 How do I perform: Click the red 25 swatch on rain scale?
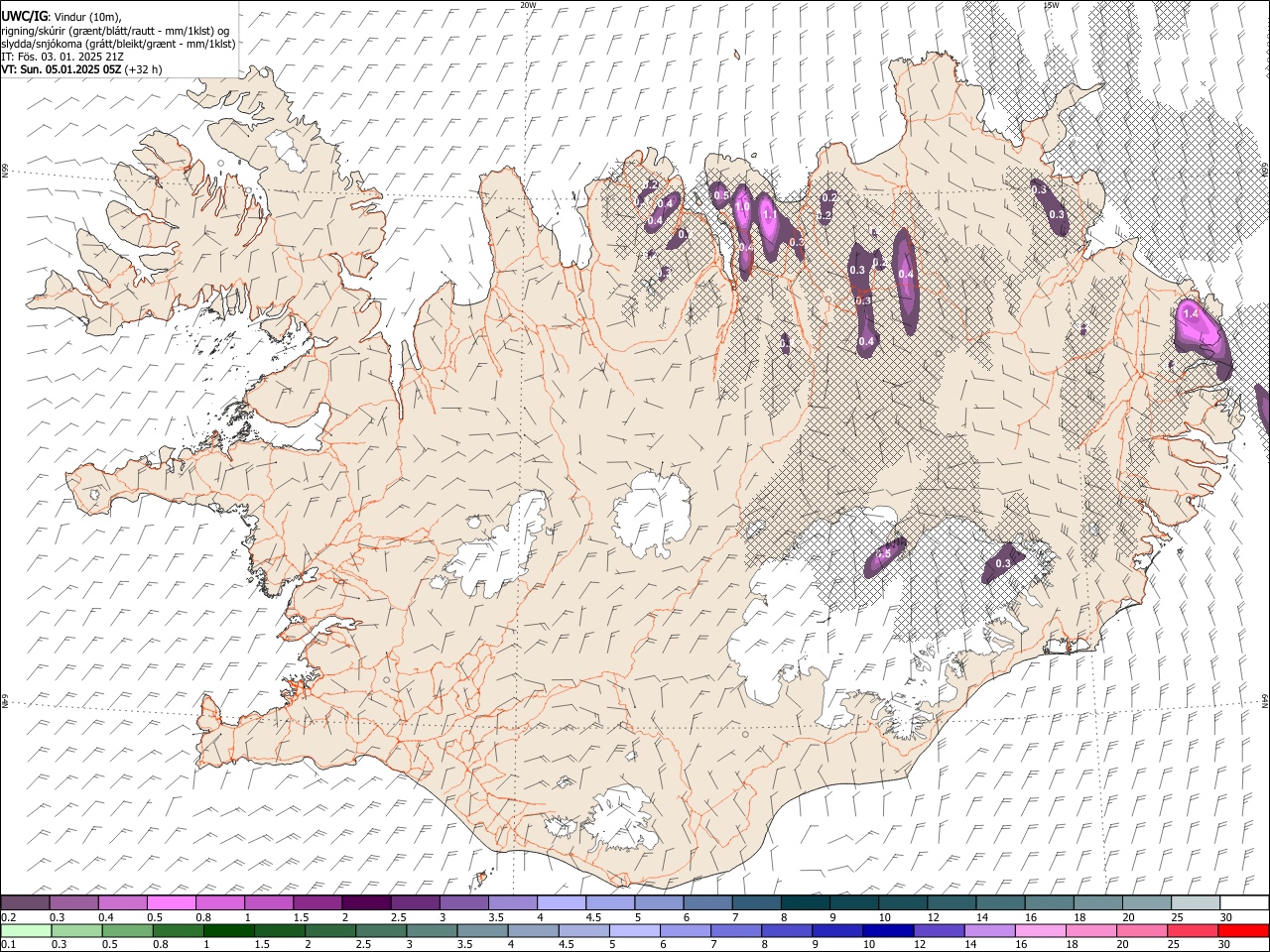tap(1193, 930)
